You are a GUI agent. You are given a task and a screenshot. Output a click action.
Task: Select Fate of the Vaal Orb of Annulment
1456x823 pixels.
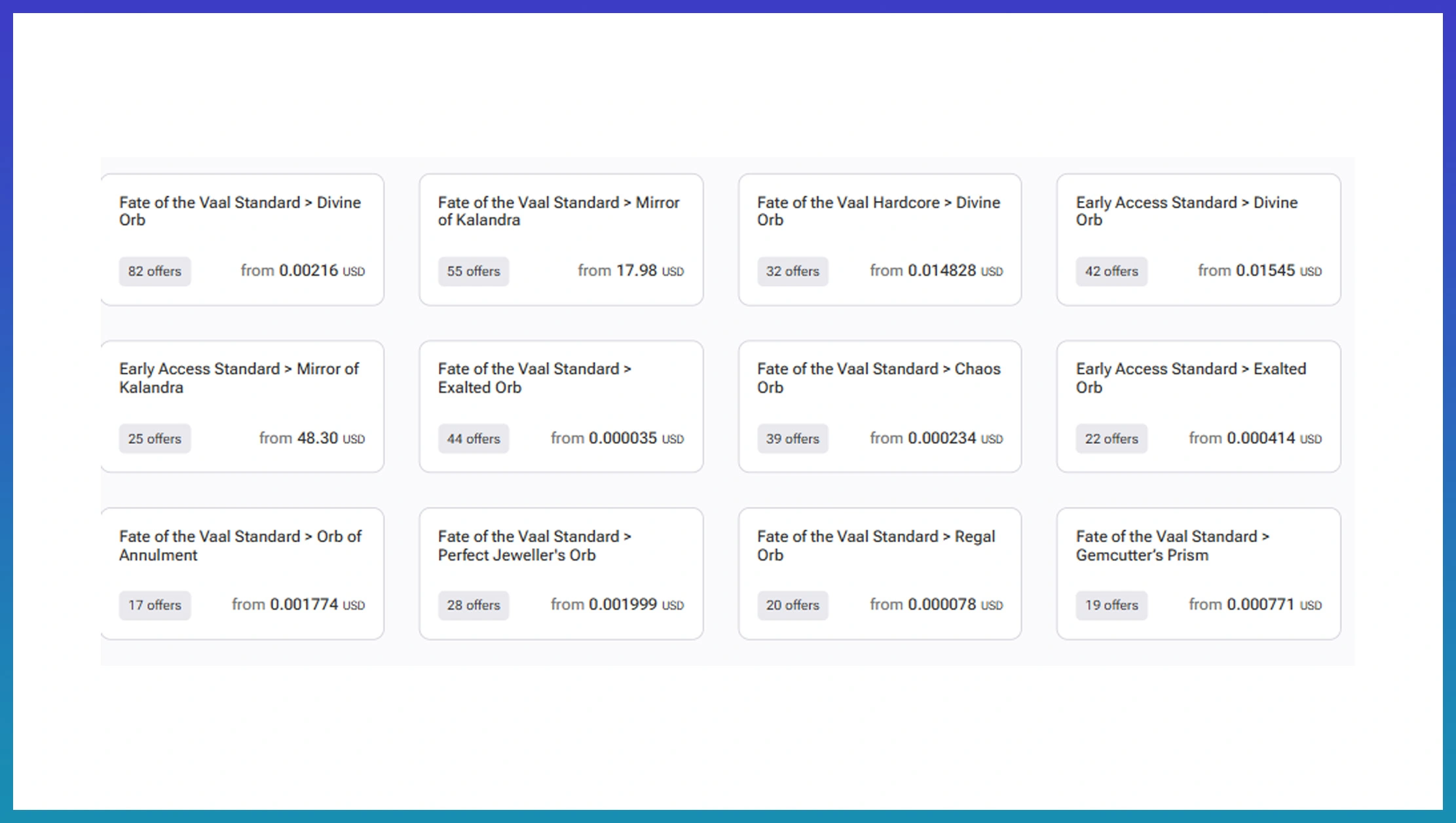point(240,545)
